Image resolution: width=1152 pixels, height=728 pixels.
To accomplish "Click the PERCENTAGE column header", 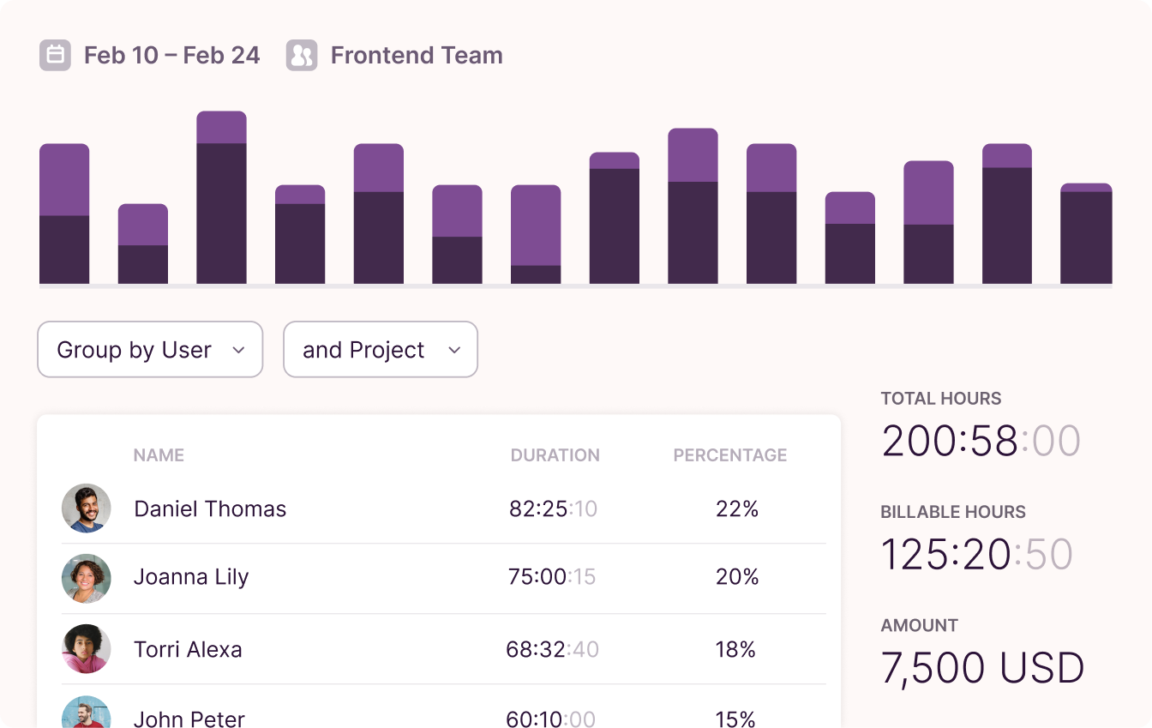I will pyautogui.click(x=730, y=455).
